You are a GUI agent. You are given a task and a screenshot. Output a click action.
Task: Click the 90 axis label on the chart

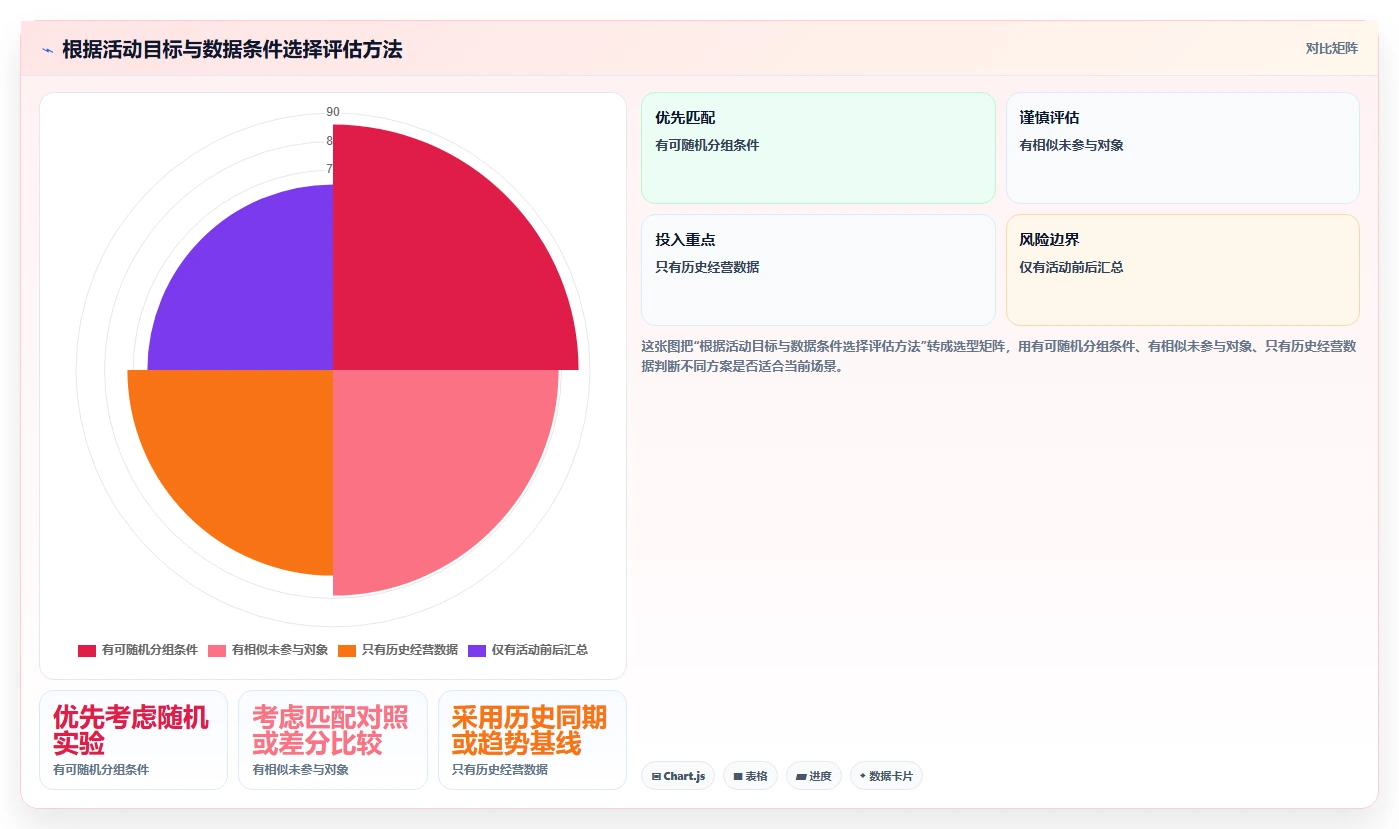(333, 112)
